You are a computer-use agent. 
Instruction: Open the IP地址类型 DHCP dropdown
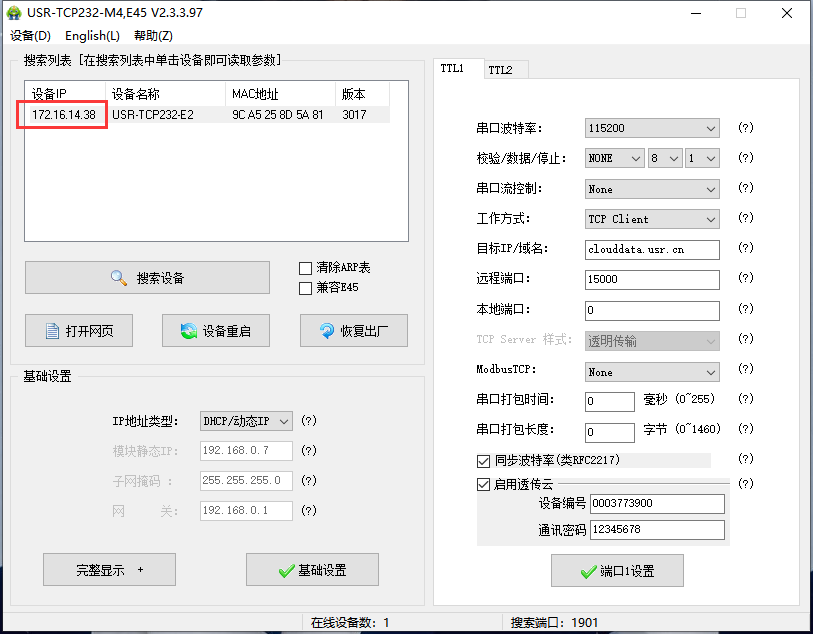[x=245, y=421]
